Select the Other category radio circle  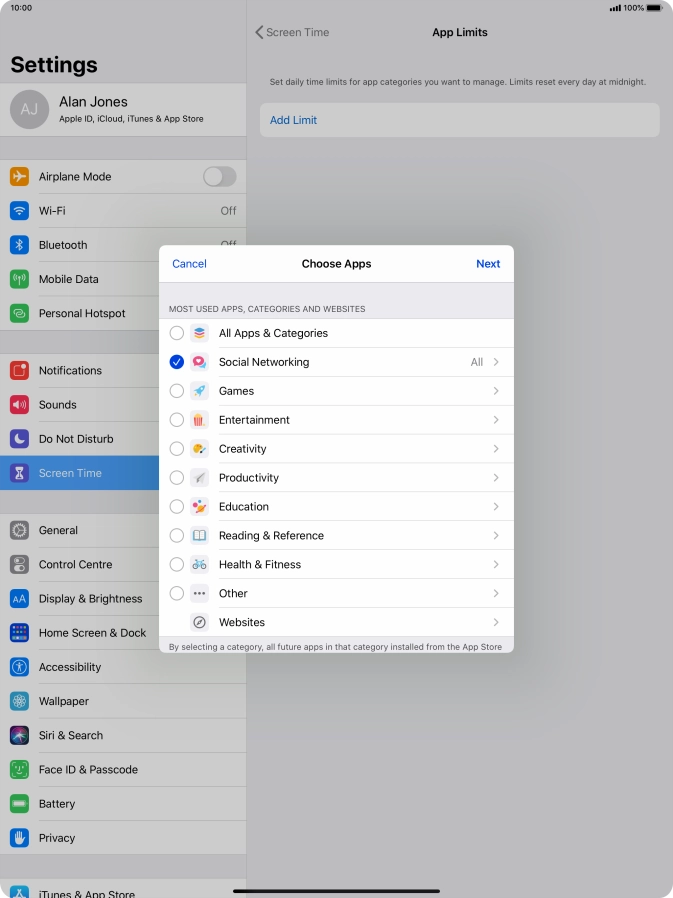pyautogui.click(x=177, y=593)
